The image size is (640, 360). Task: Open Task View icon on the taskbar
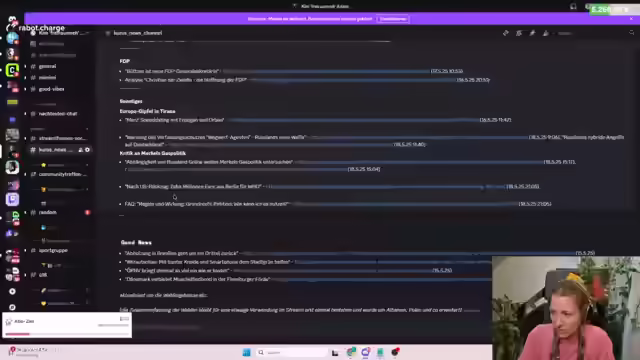(x=335, y=353)
